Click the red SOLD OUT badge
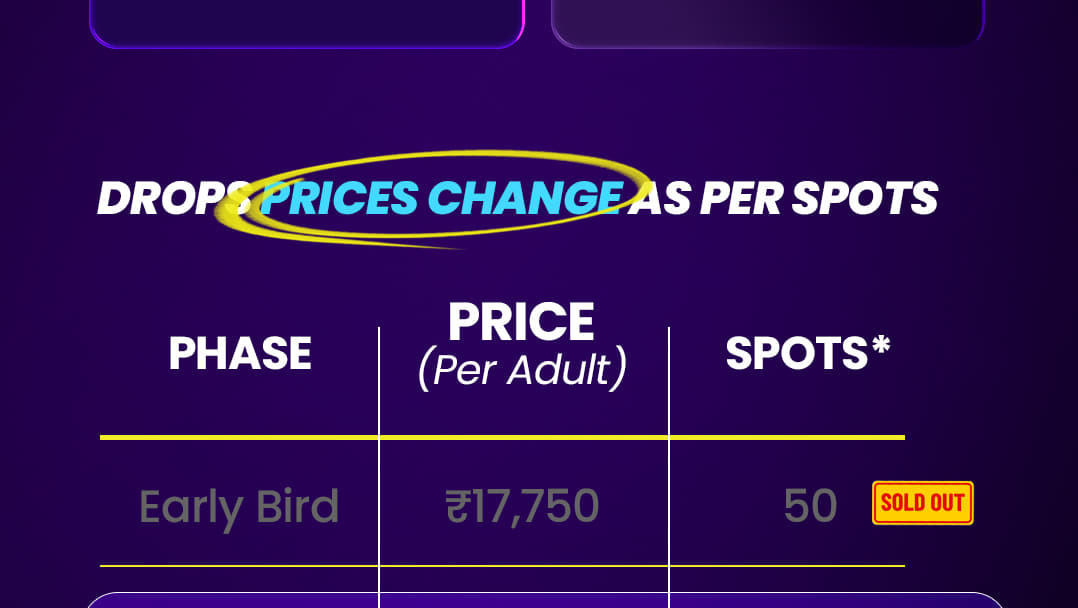 click(x=922, y=503)
